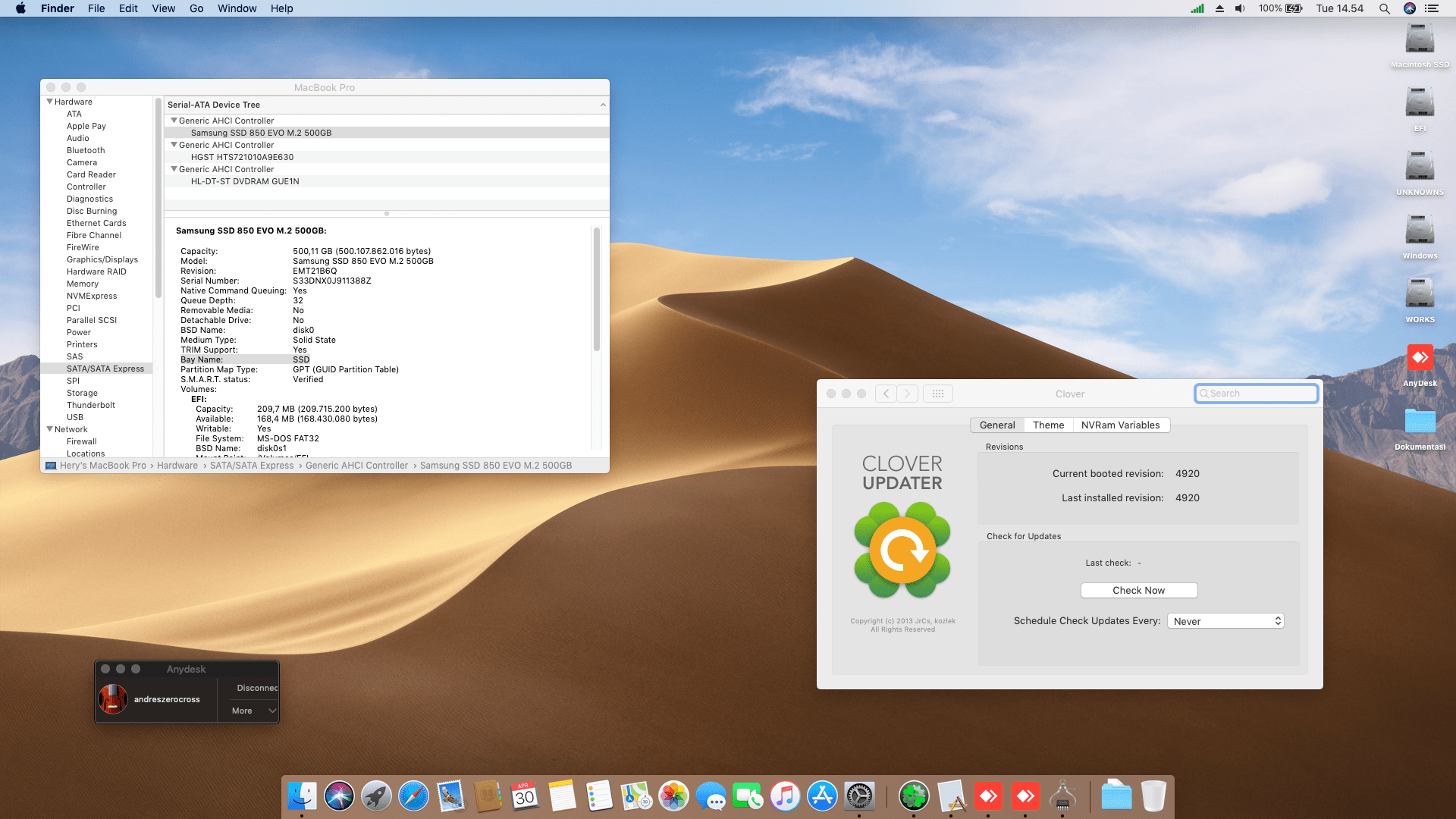Show all preferences grid button in Clover
The height and width of the screenshot is (819, 1456).
point(937,394)
